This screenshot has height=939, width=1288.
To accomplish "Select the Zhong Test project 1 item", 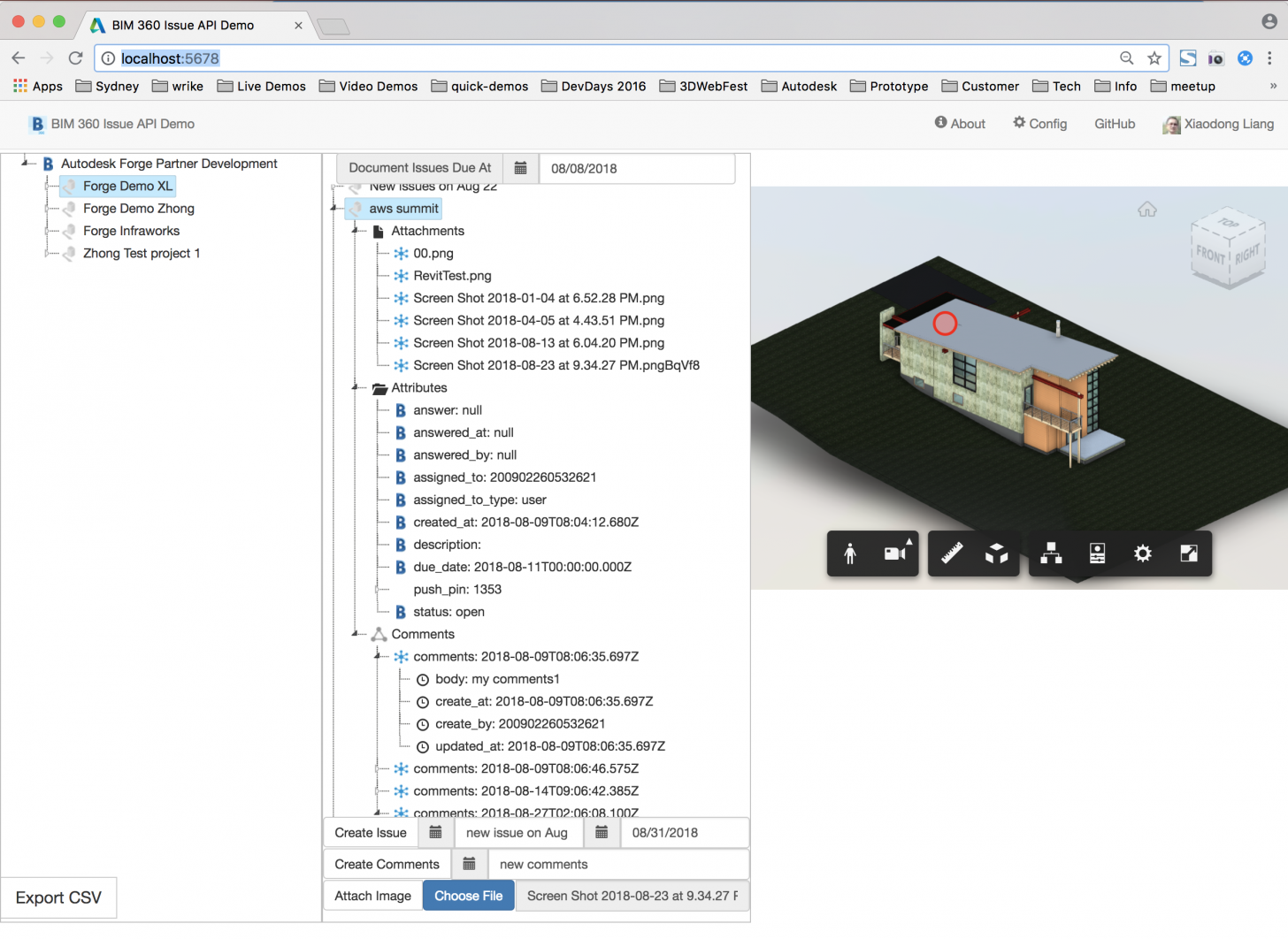I will 142,253.
